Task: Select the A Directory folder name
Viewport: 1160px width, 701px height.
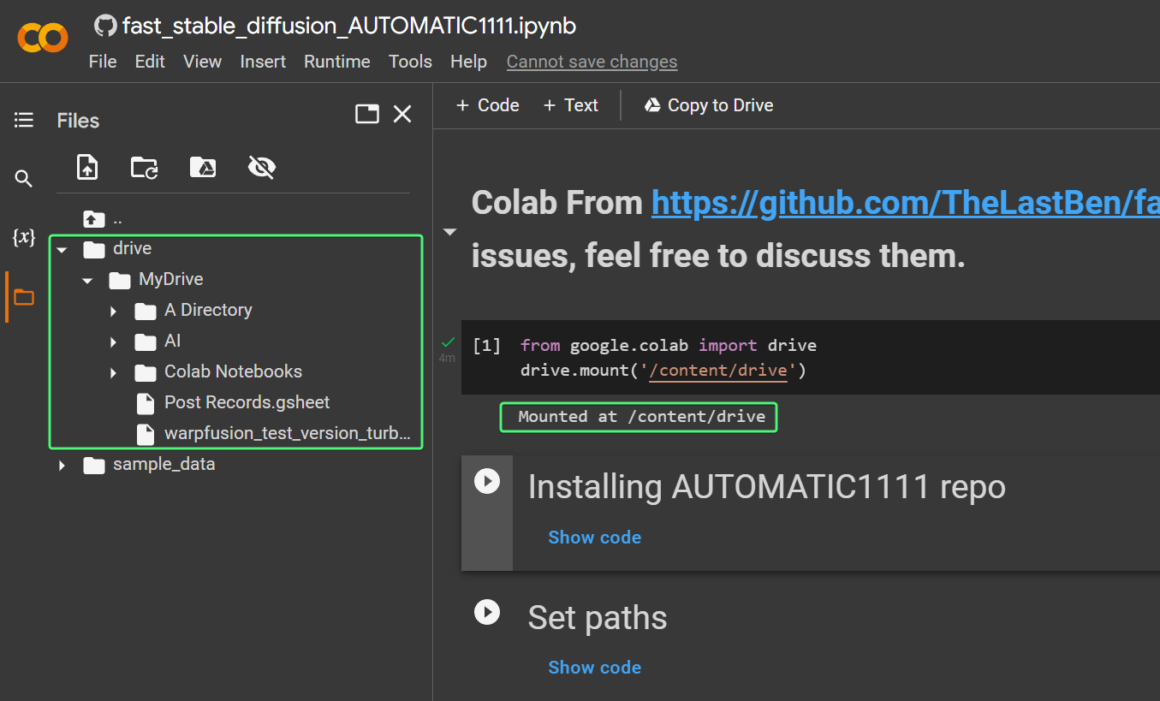Action: click(x=208, y=310)
